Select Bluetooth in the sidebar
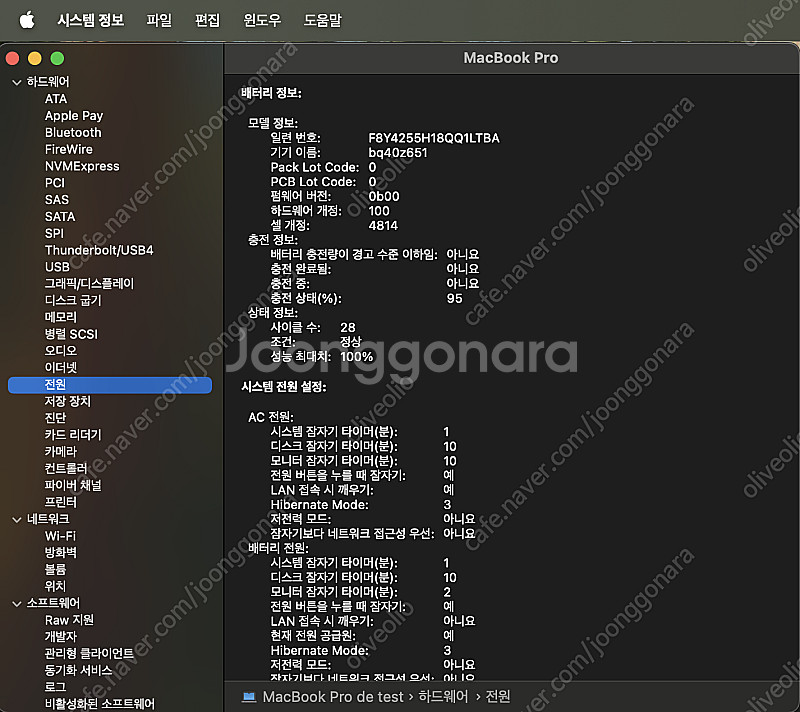The height and width of the screenshot is (712, 800). (x=73, y=133)
